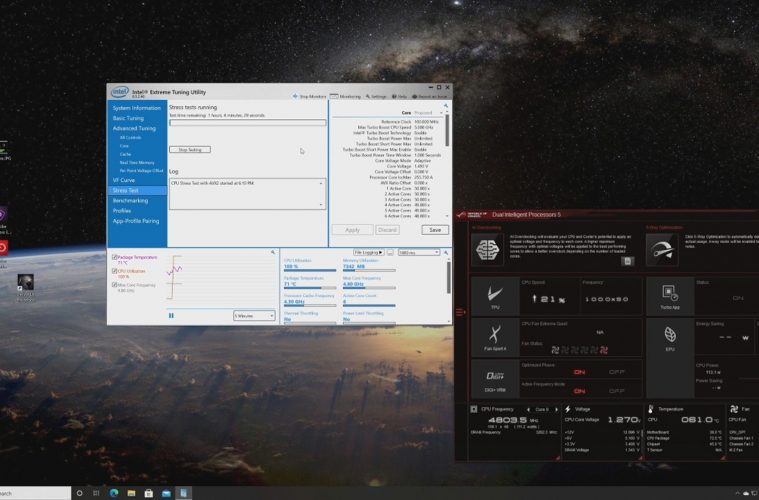Click wrench icon atop settings summary panel
The image size is (759, 500).
coord(446,106)
